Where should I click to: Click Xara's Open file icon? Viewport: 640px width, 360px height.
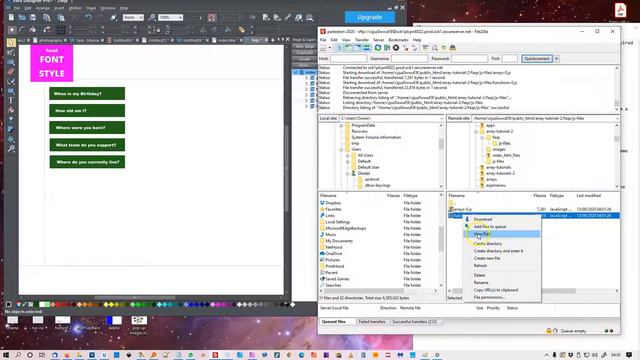point(22,18)
